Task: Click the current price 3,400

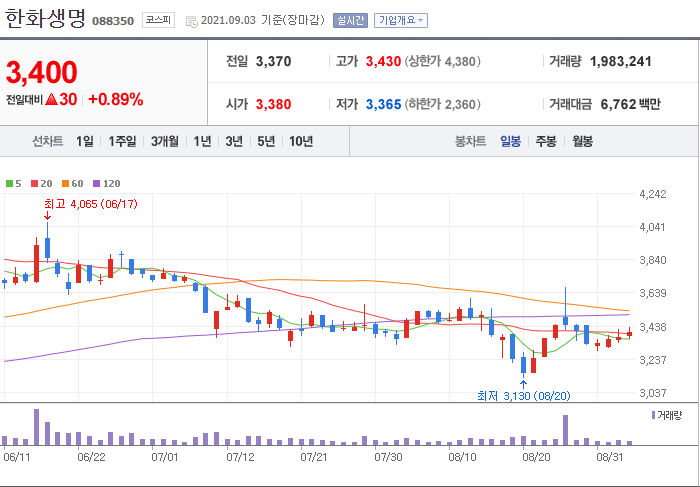Action: [42, 72]
